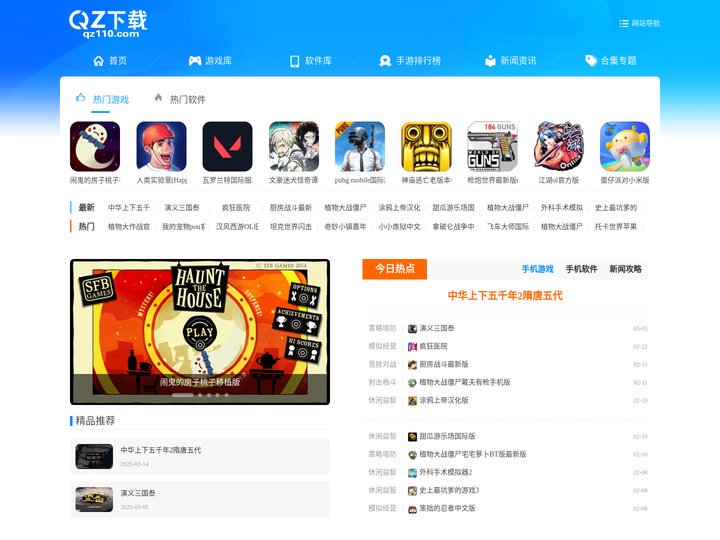Open 神庙逃亡老版本 Temple Run icon

[x=427, y=146]
